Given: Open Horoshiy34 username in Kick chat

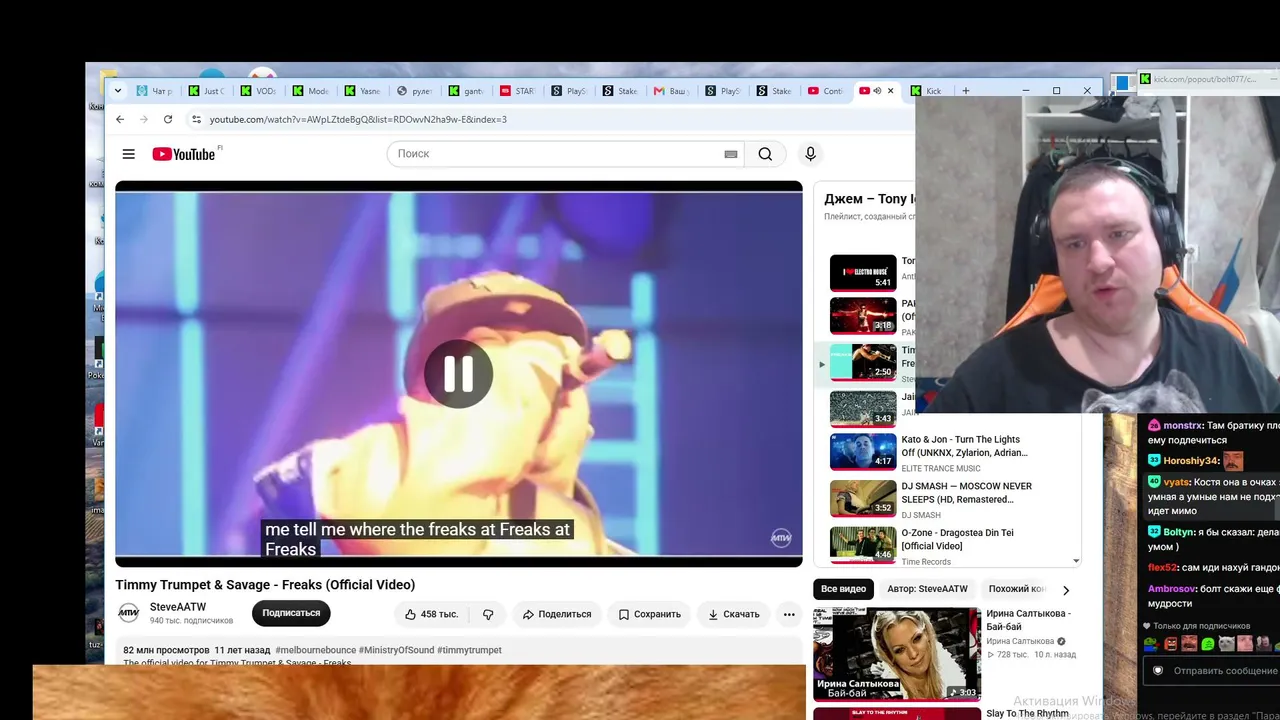Looking at the screenshot, I should [1191, 460].
